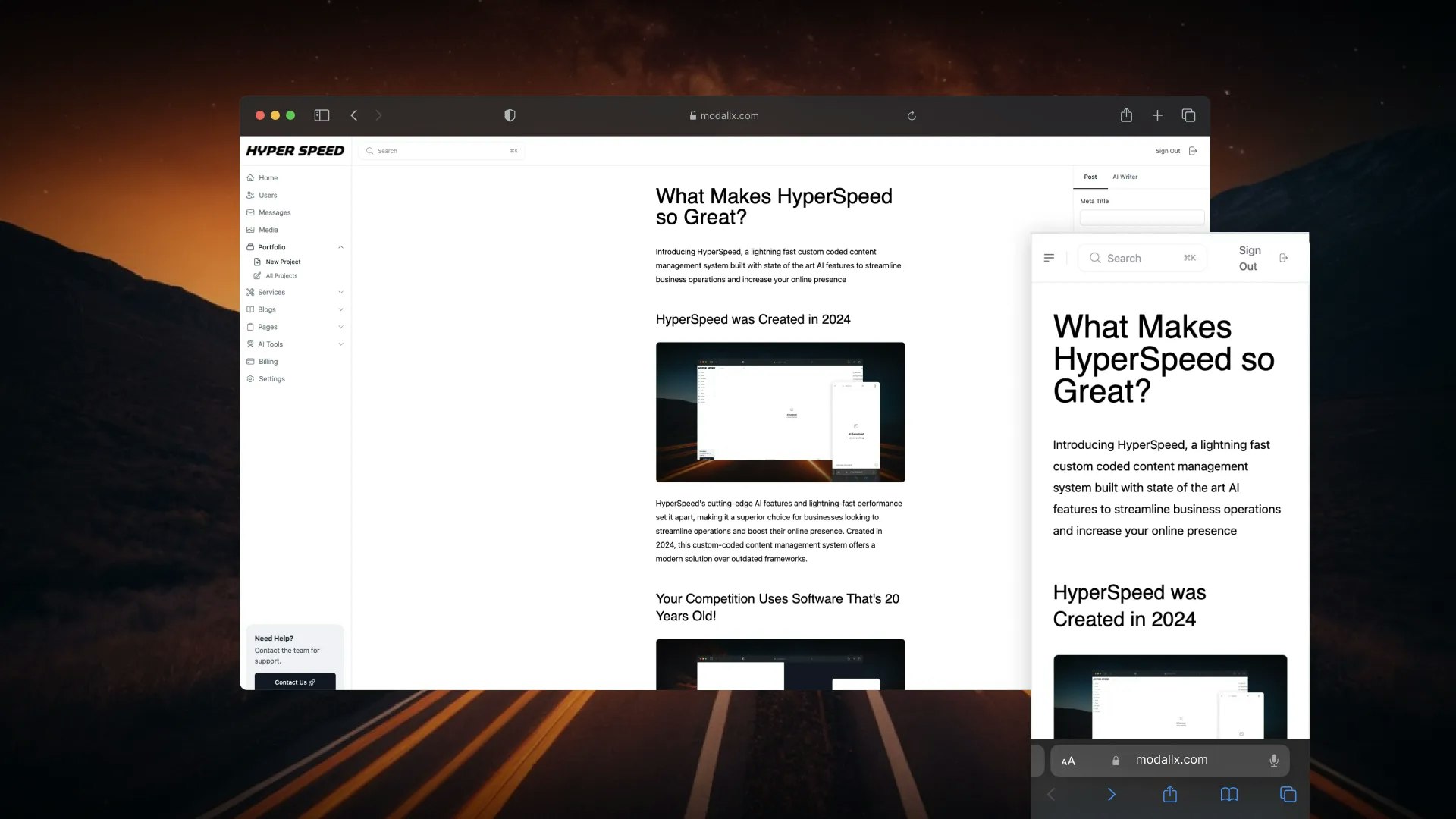Select All Projects under Portfolio
The height and width of the screenshot is (819, 1456).
[x=281, y=276]
